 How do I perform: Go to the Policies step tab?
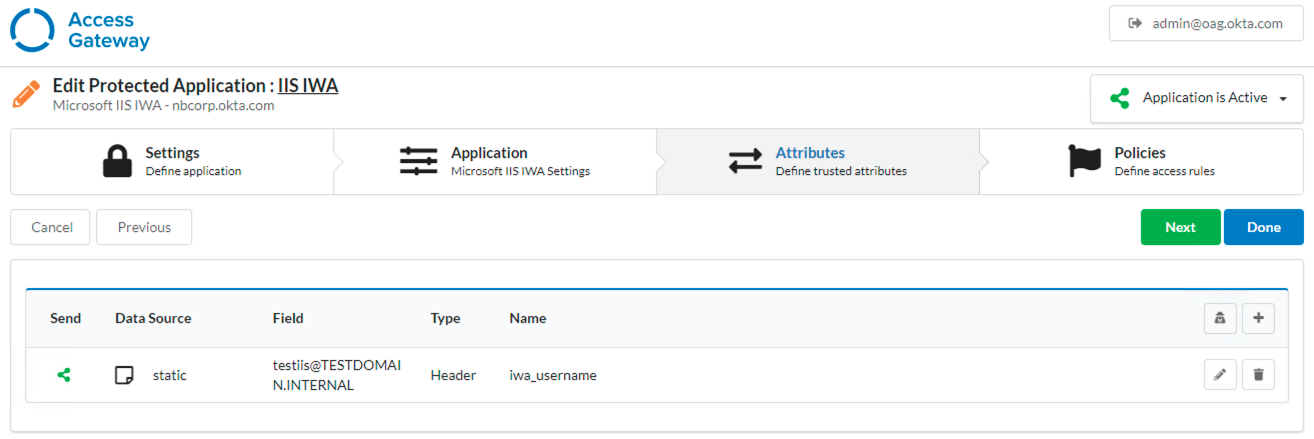point(1140,161)
